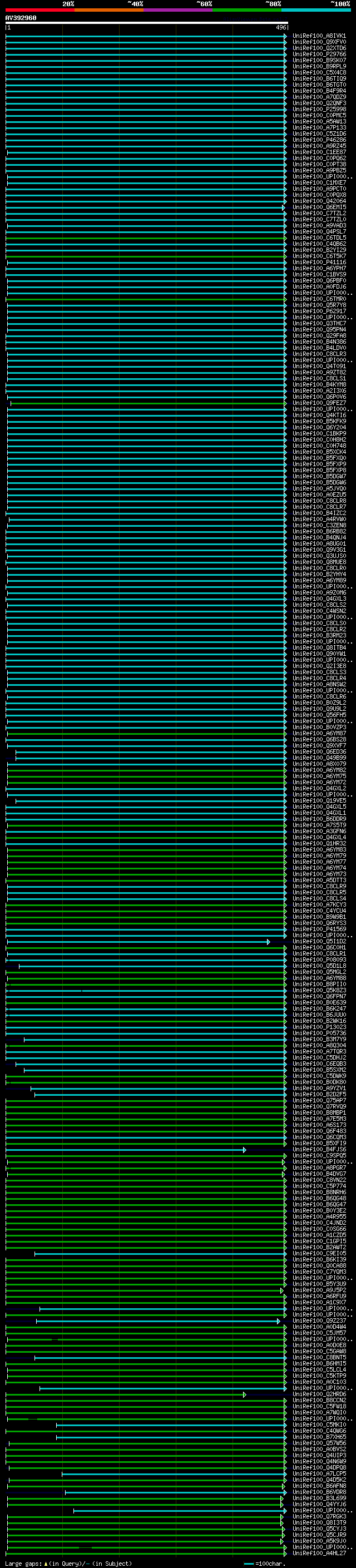Viewport: 356px width, 1568px height.
Task: Click the Large gaps legend text
Action: click(x=68, y=1564)
